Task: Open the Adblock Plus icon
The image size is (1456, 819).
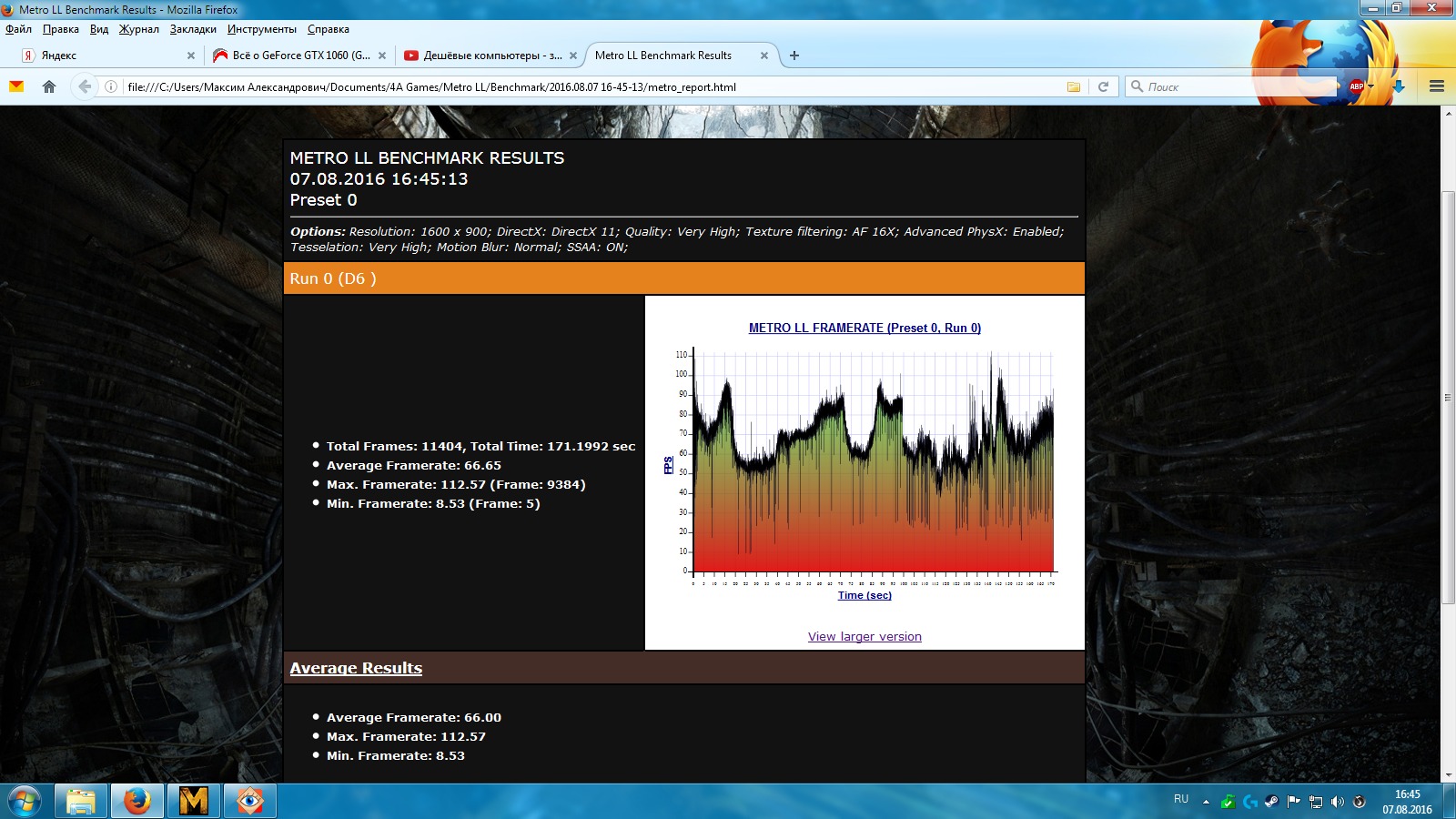Action: click(1356, 86)
